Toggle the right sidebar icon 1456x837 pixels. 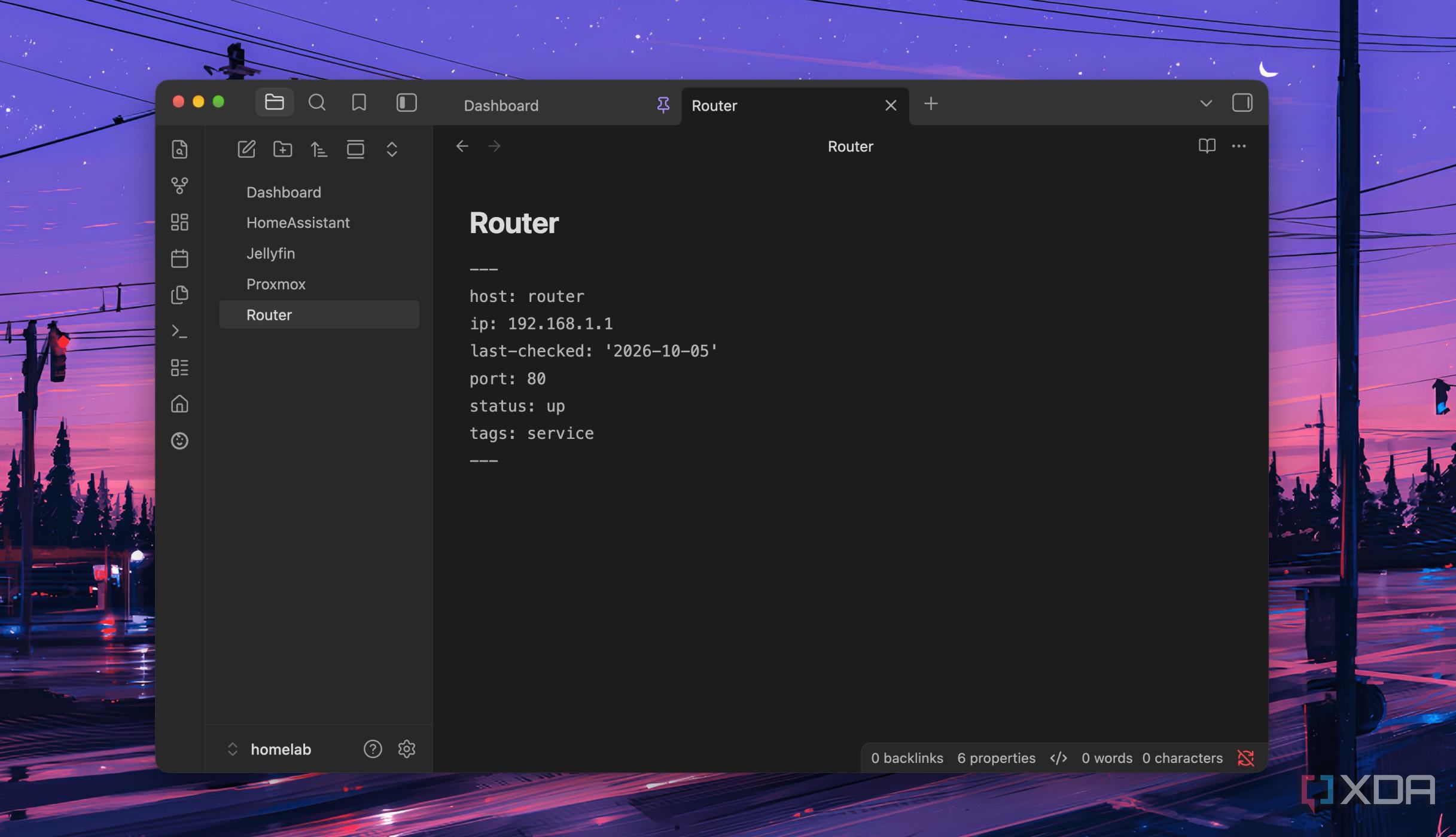[x=1242, y=103]
